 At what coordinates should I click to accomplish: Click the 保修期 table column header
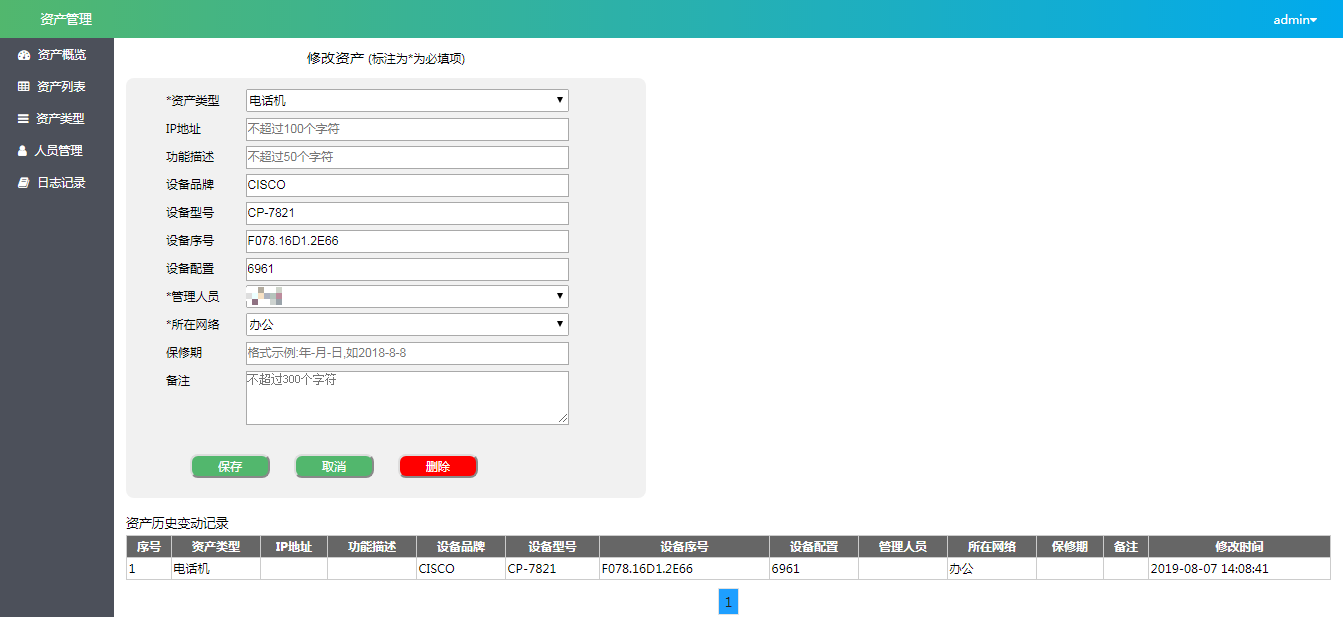[x=1070, y=547]
